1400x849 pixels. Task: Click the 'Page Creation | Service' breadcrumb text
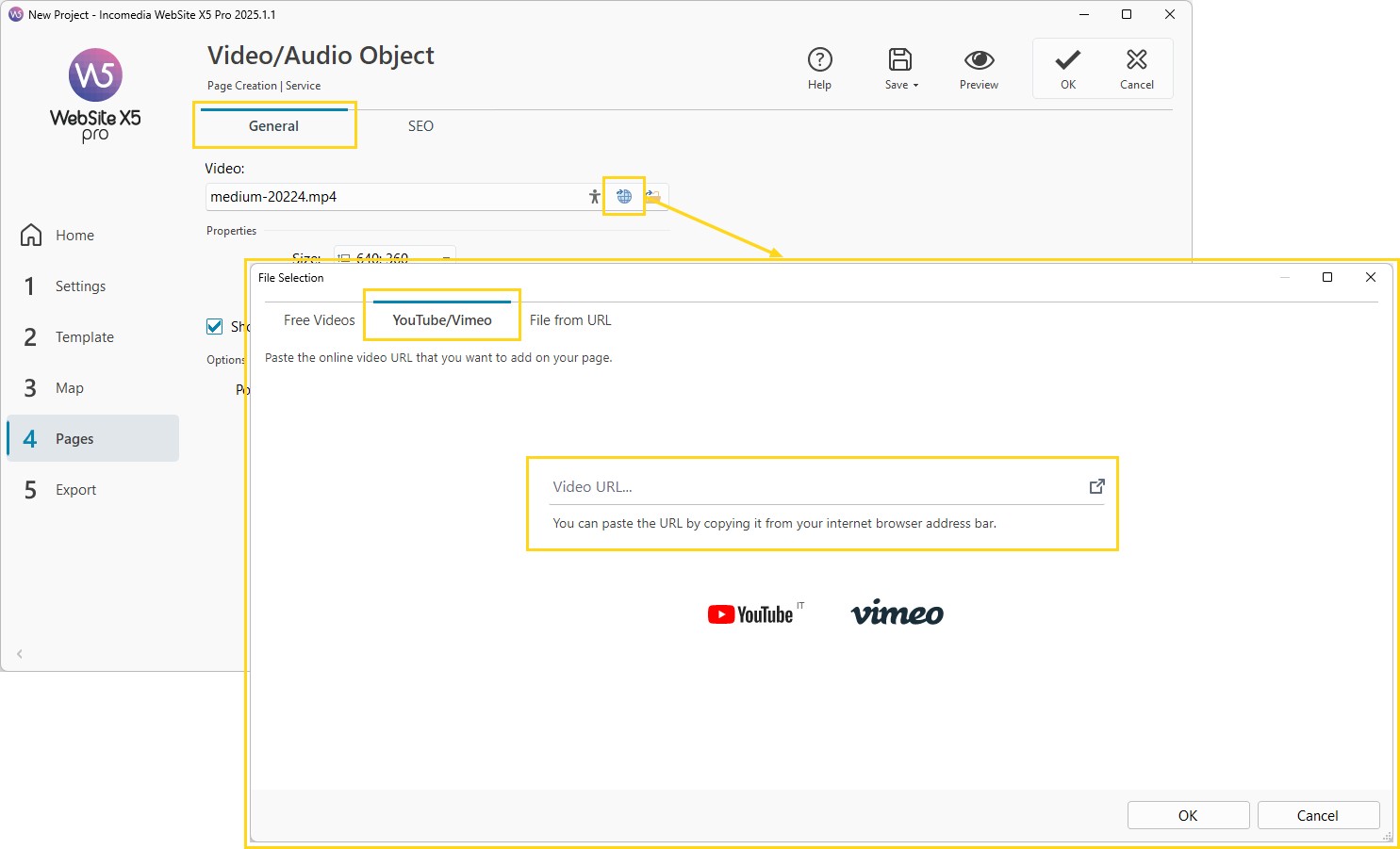[264, 86]
